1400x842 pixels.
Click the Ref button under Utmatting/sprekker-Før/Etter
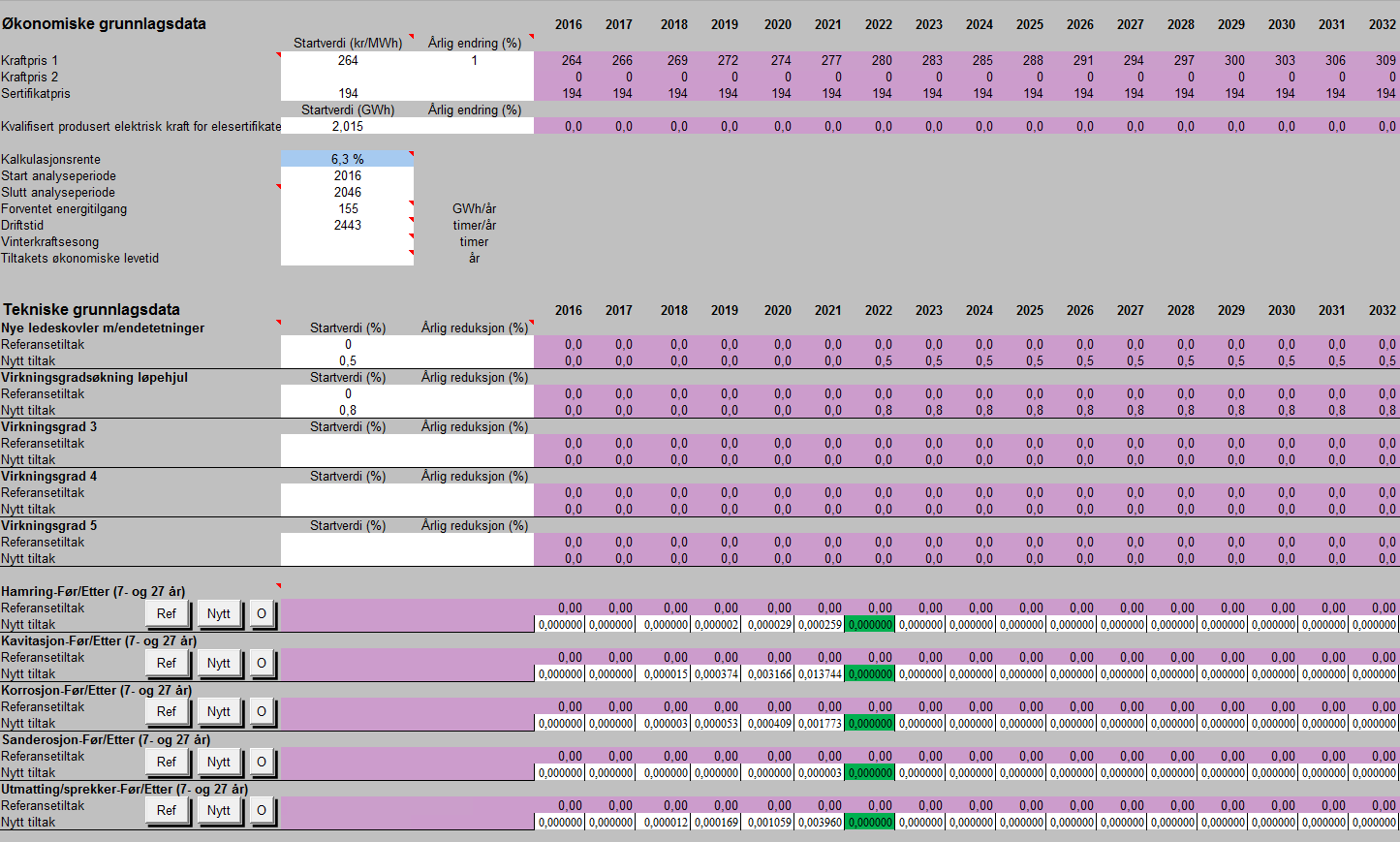click(x=168, y=810)
